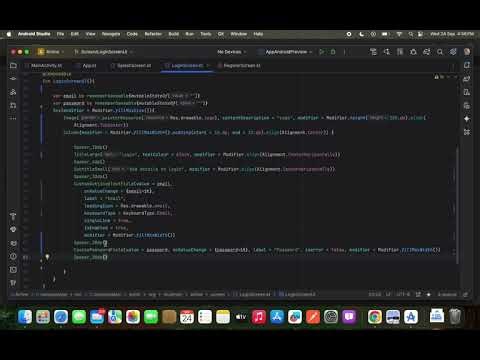Expand the Anime project dropdown
Image resolution: width=480 pixels, height=360 pixels.
(x=51, y=52)
